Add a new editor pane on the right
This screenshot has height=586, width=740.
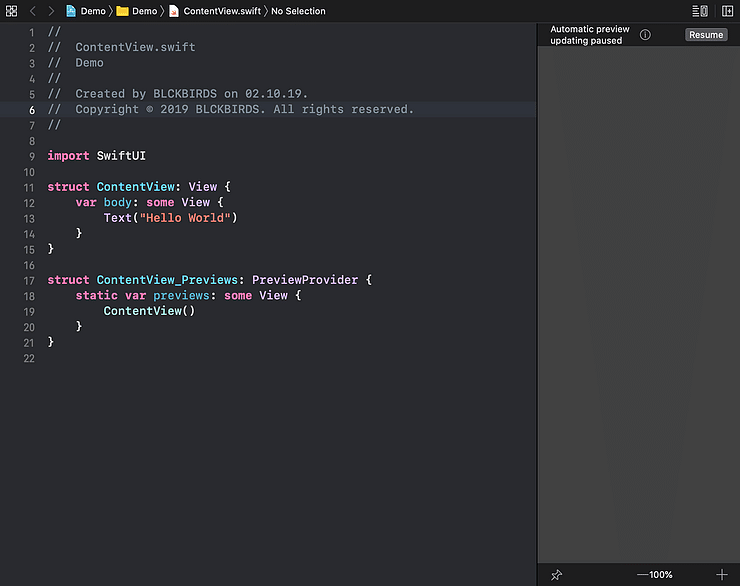tap(727, 11)
